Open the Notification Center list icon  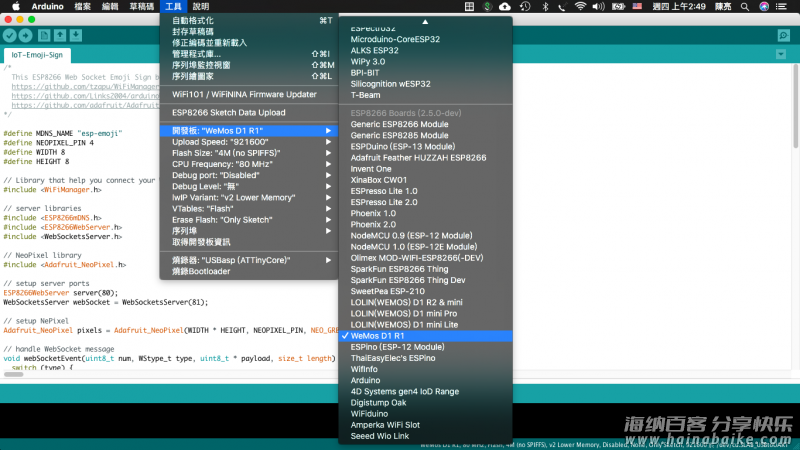tap(781, 6)
